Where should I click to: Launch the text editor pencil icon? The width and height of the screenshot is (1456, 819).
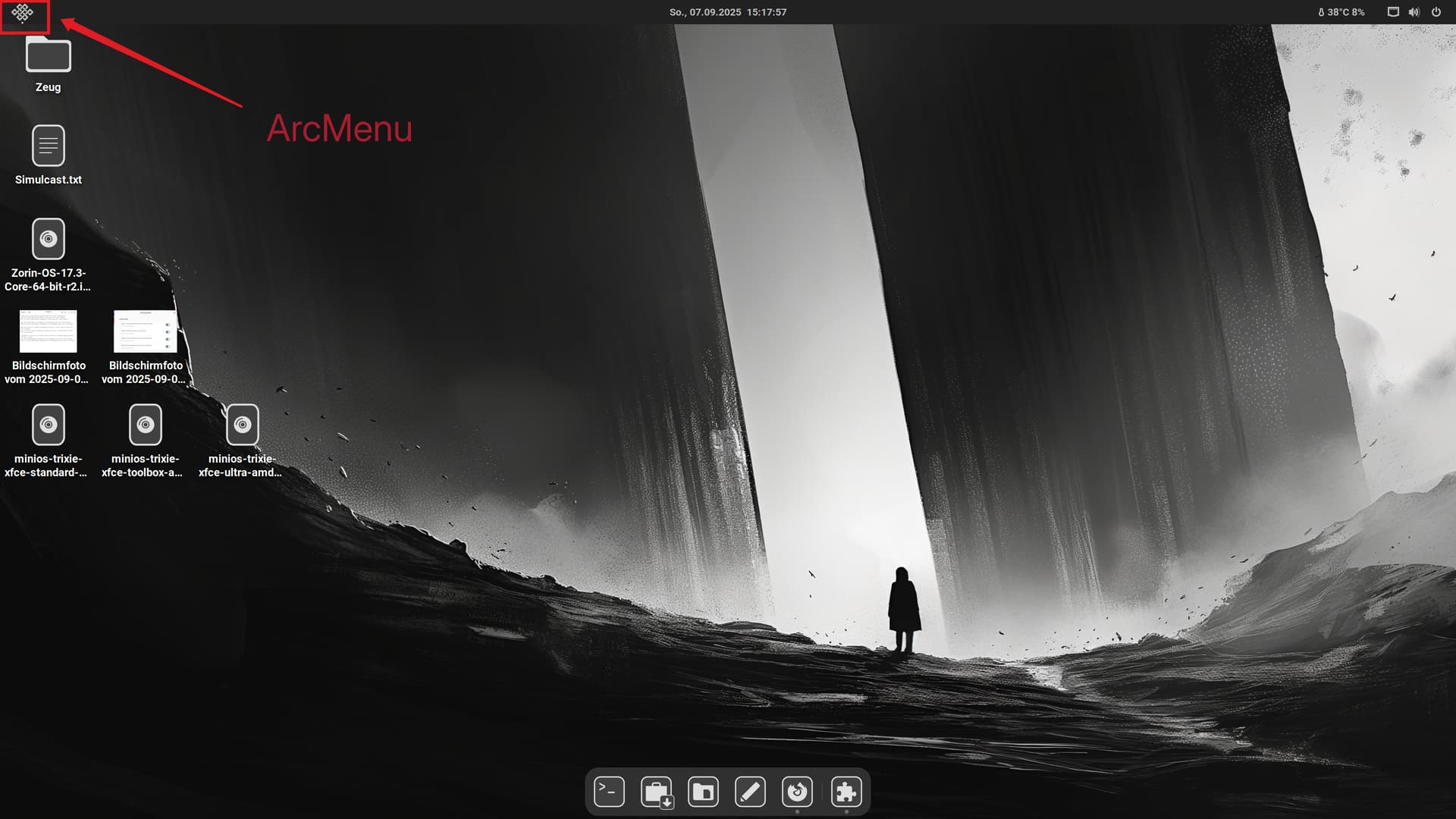point(750,792)
